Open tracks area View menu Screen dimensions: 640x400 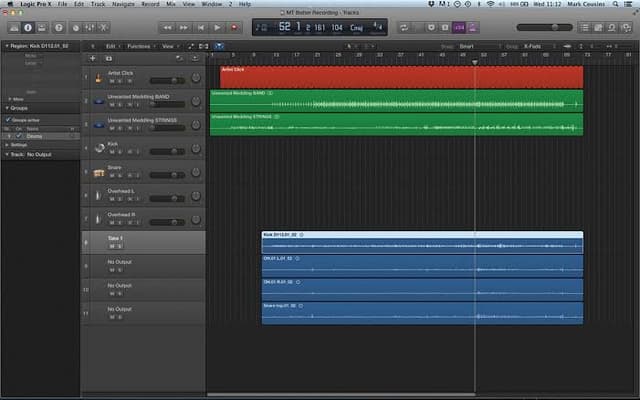(x=169, y=46)
